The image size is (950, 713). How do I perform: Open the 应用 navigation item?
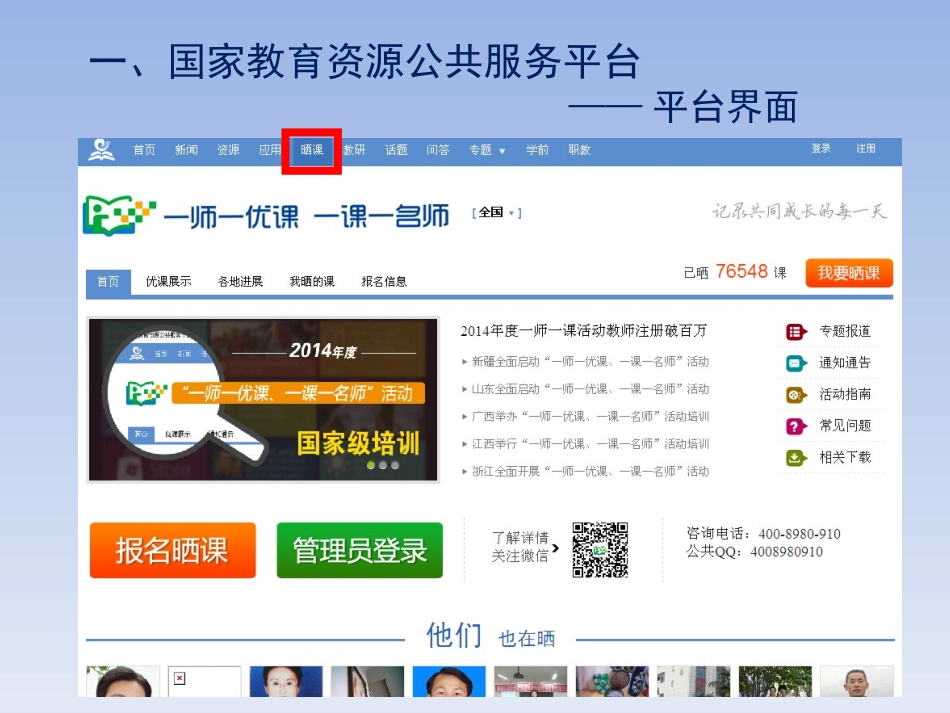click(x=270, y=150)
